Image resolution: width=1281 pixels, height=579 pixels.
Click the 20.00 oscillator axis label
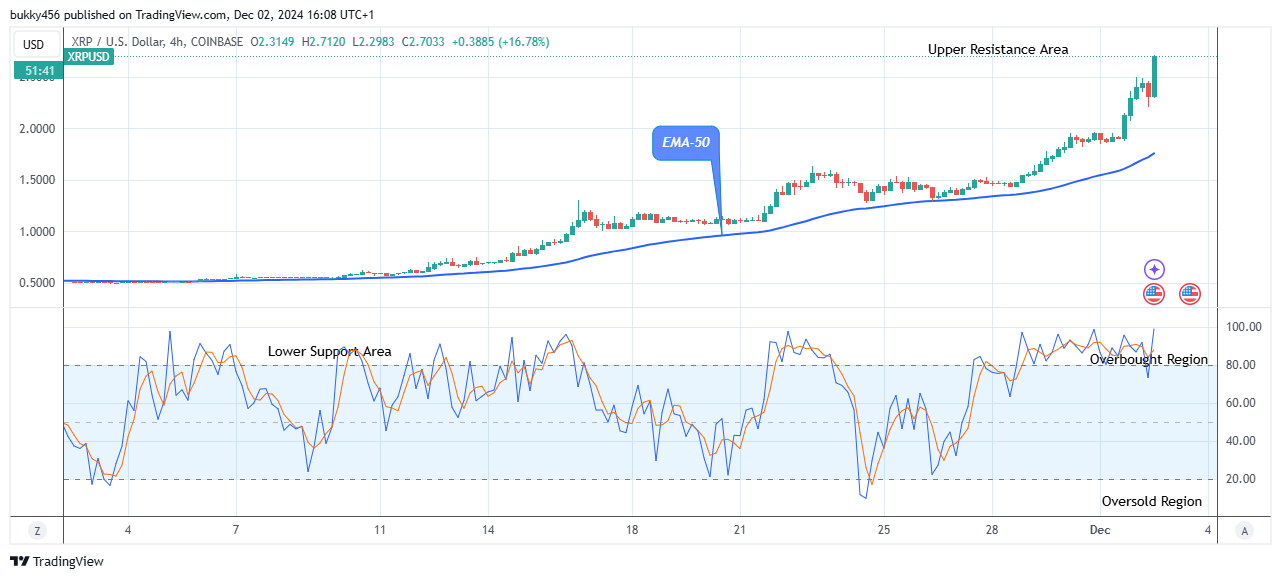[x=1243, y=479]
